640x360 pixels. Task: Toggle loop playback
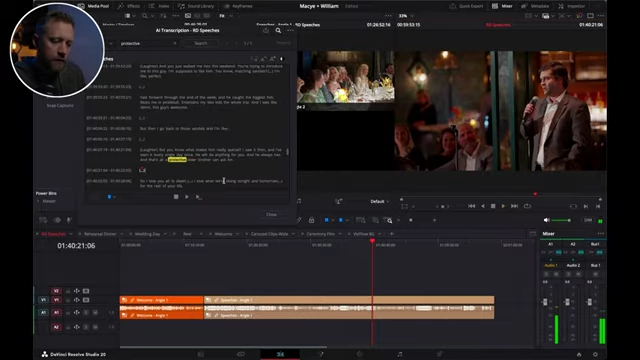pos(527,206)
